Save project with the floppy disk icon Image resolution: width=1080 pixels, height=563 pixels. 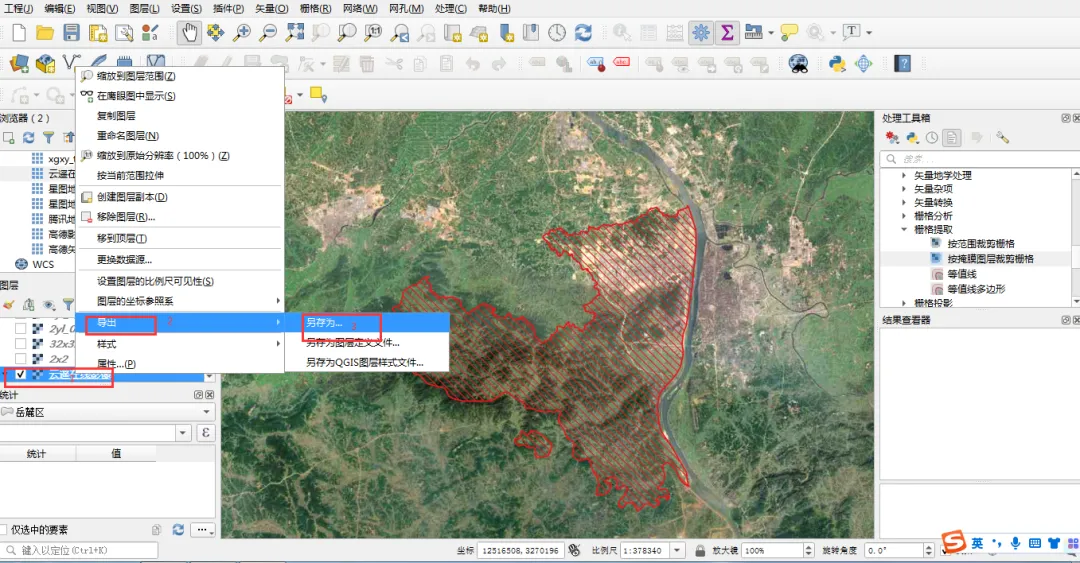(x=71, y=32)
